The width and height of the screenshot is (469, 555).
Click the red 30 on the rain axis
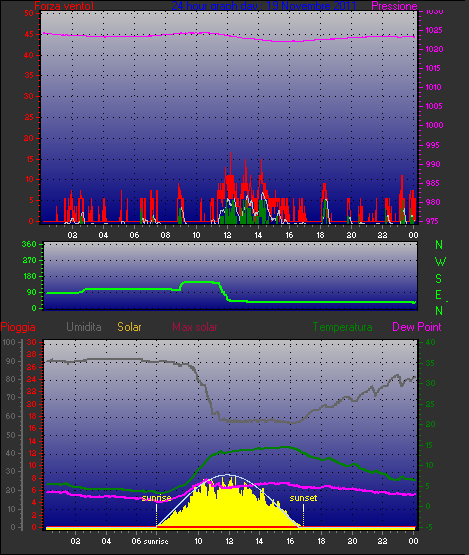(x=32, y=342)
